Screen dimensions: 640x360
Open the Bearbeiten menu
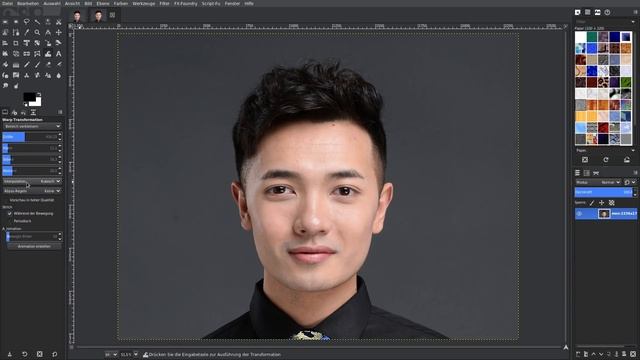[x=28, y=3]
